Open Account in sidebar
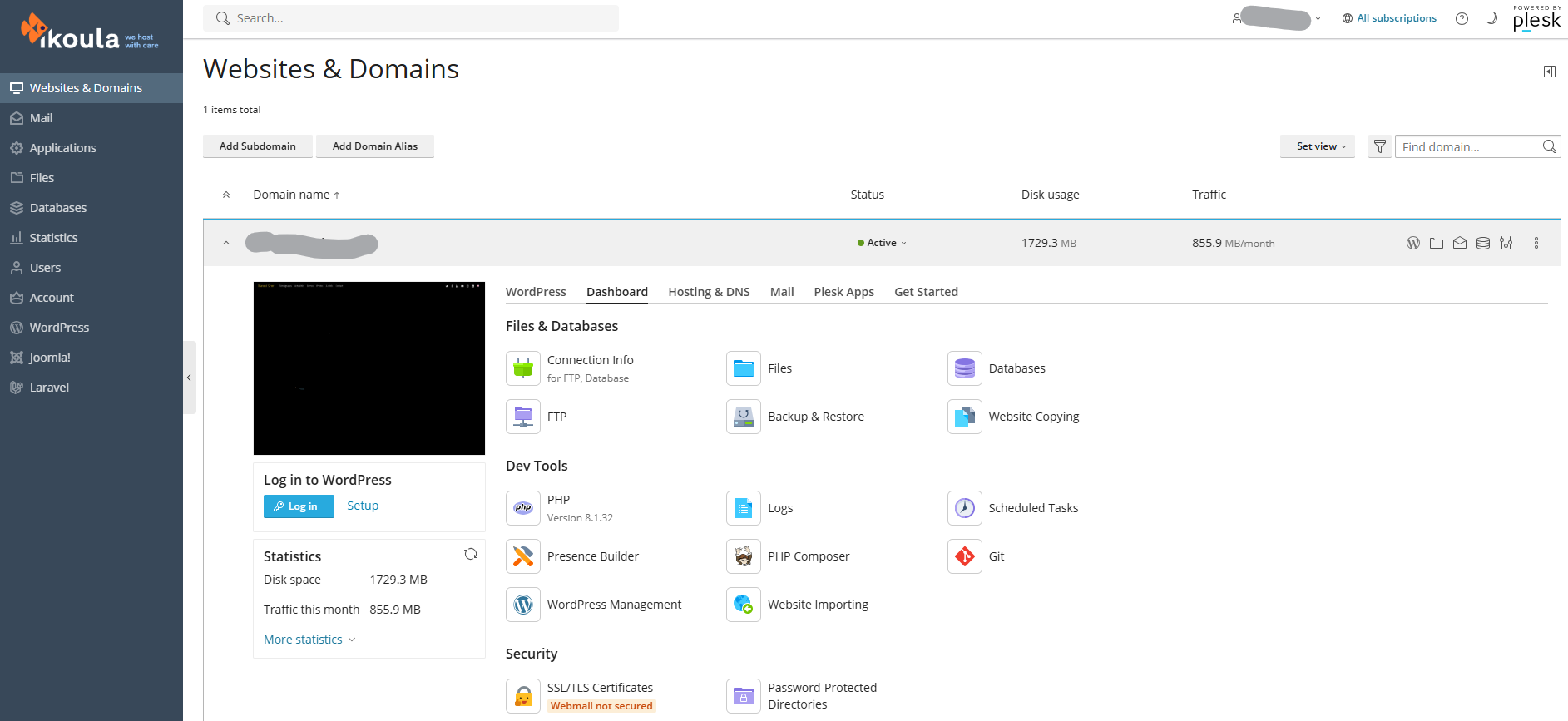This screenshot has width=1568, height=721. click(x=92, y=298)
